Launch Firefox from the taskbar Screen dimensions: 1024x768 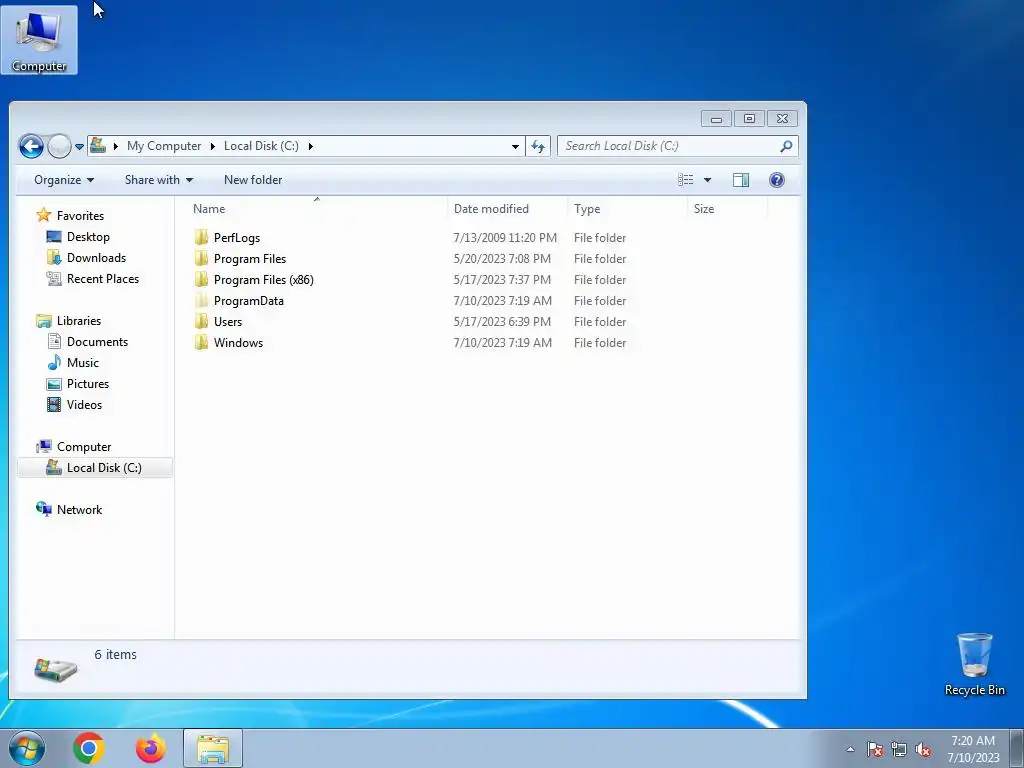[x=150, y=748]
